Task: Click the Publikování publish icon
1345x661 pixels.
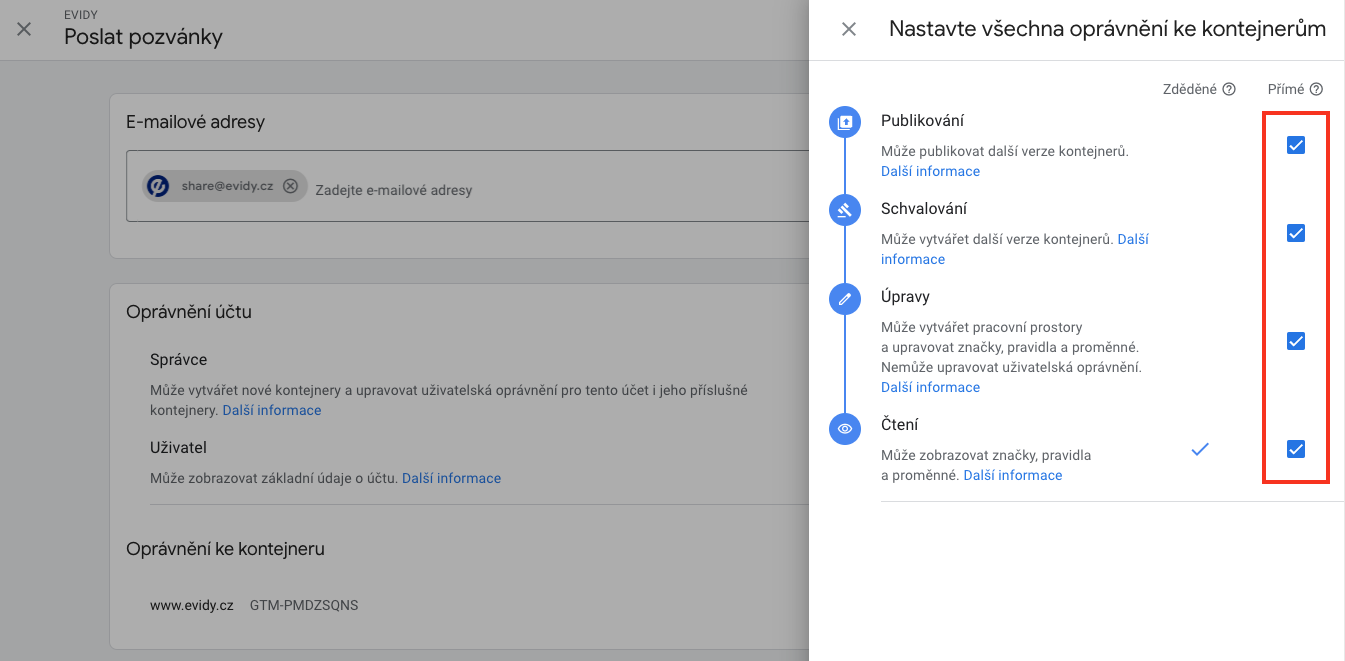Action: click(x=845, y=123)
